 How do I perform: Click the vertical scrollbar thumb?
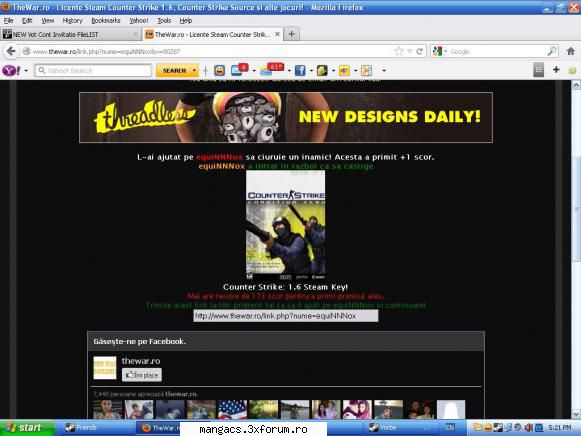point(576,209)
